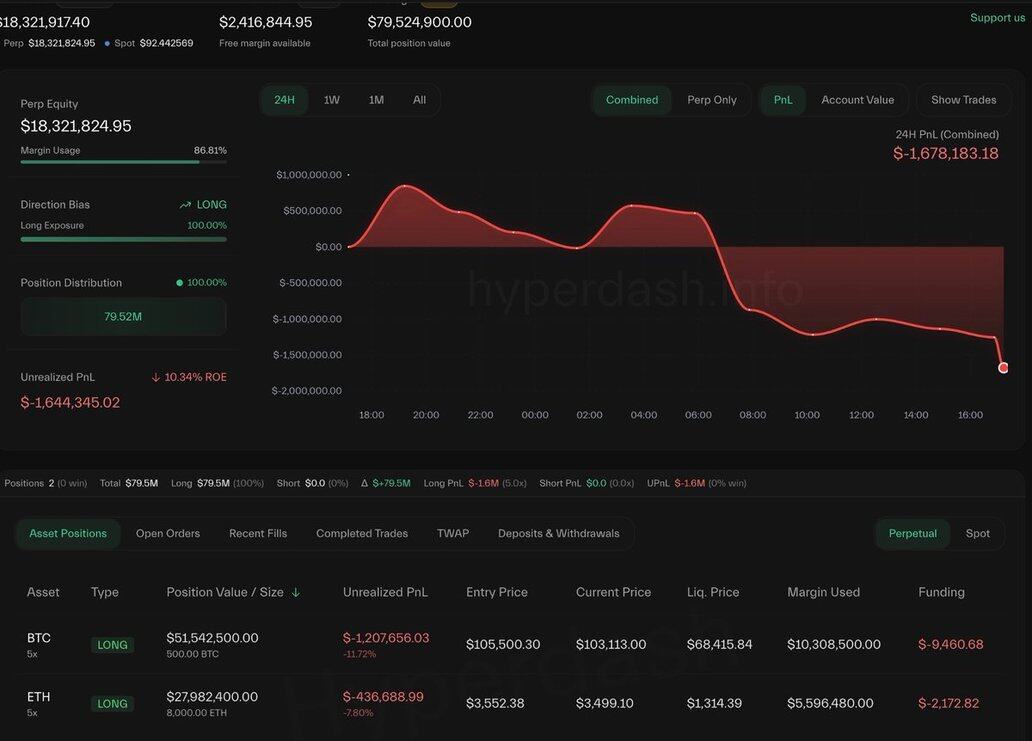This screenshot has height=741, width=1032.
Task: Click the red down arrow beside ROE
Action: tap(156, 378)
